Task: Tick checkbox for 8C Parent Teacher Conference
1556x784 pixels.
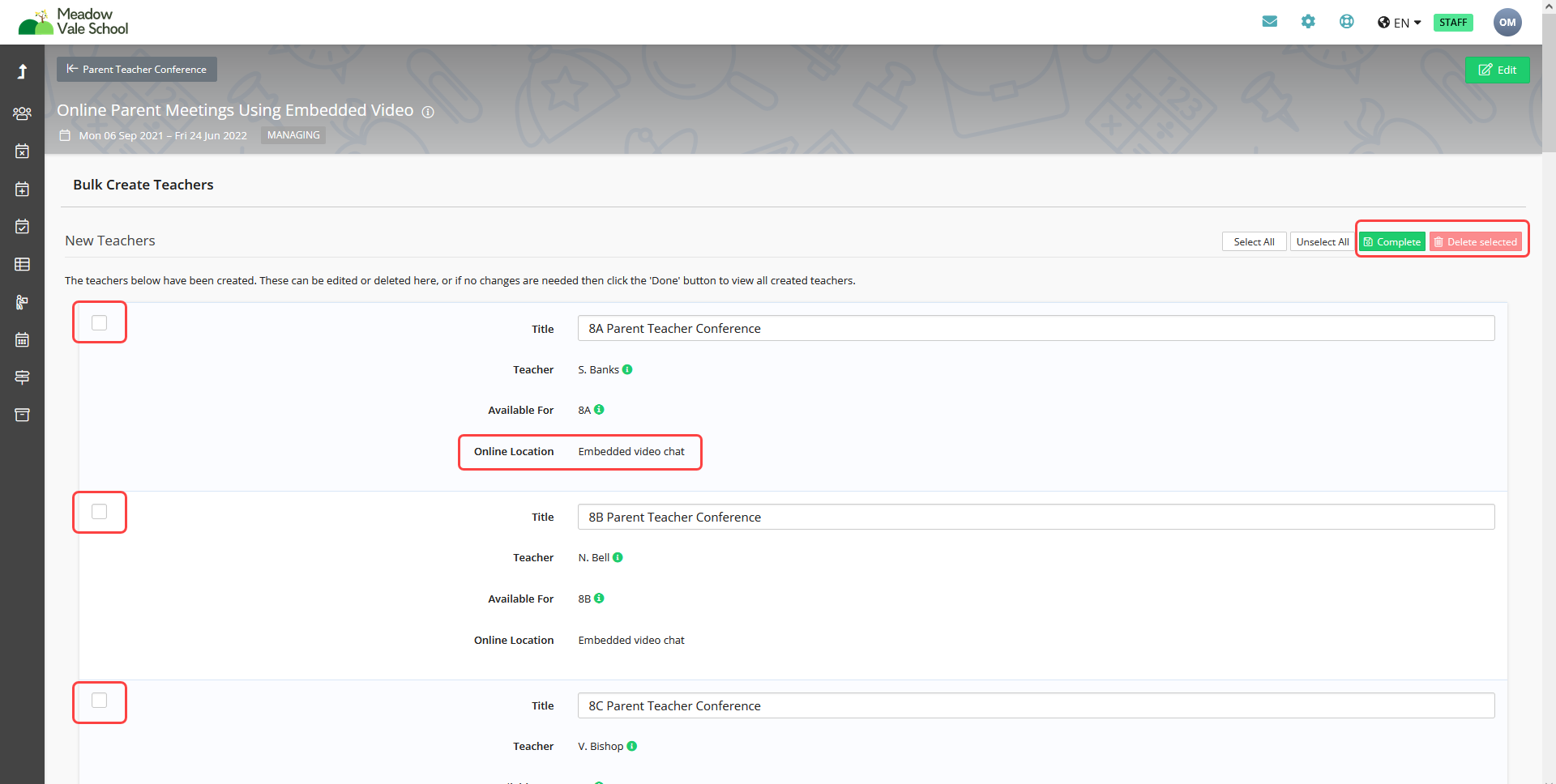Action: click(100, 701)
